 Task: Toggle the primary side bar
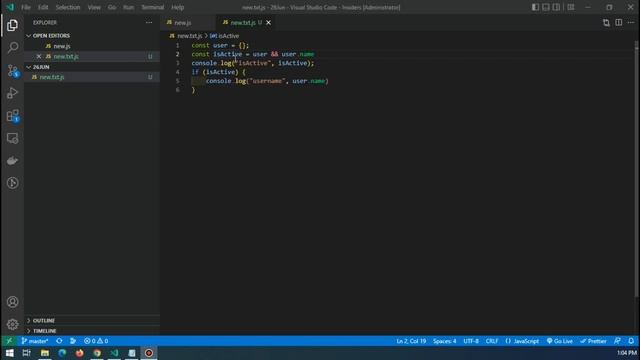[535, 7]
